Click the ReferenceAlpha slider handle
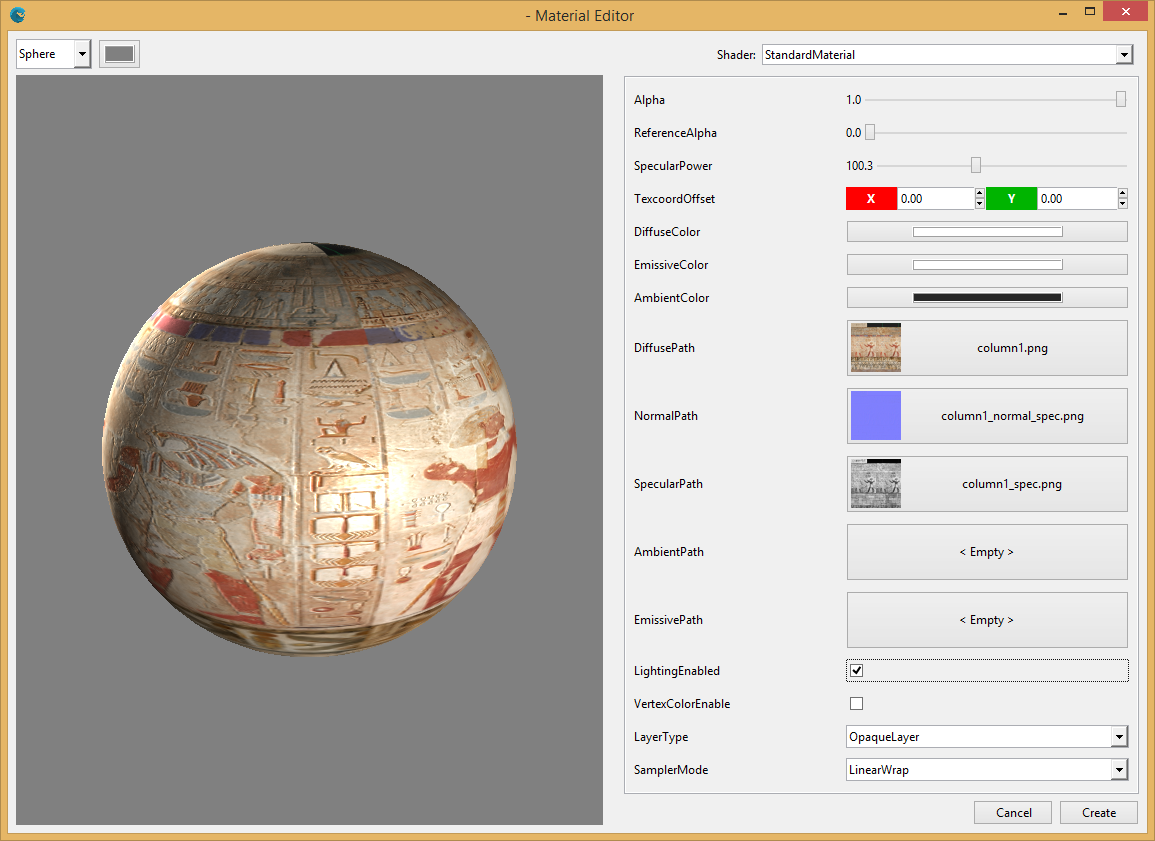This screenshot has width=1155, height=841. coord(870,133)
